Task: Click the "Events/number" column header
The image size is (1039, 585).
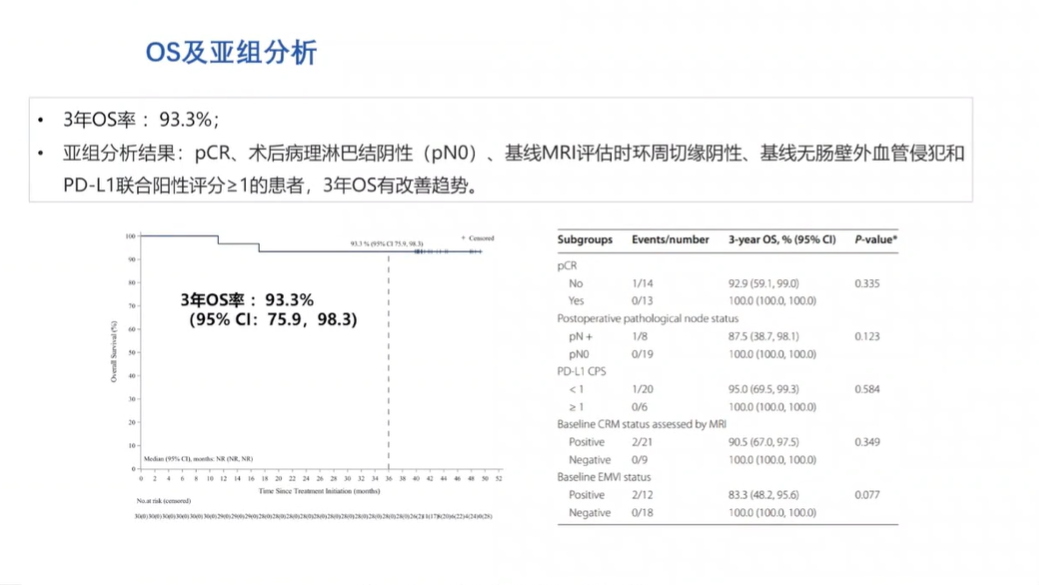Action: (670, 240)
